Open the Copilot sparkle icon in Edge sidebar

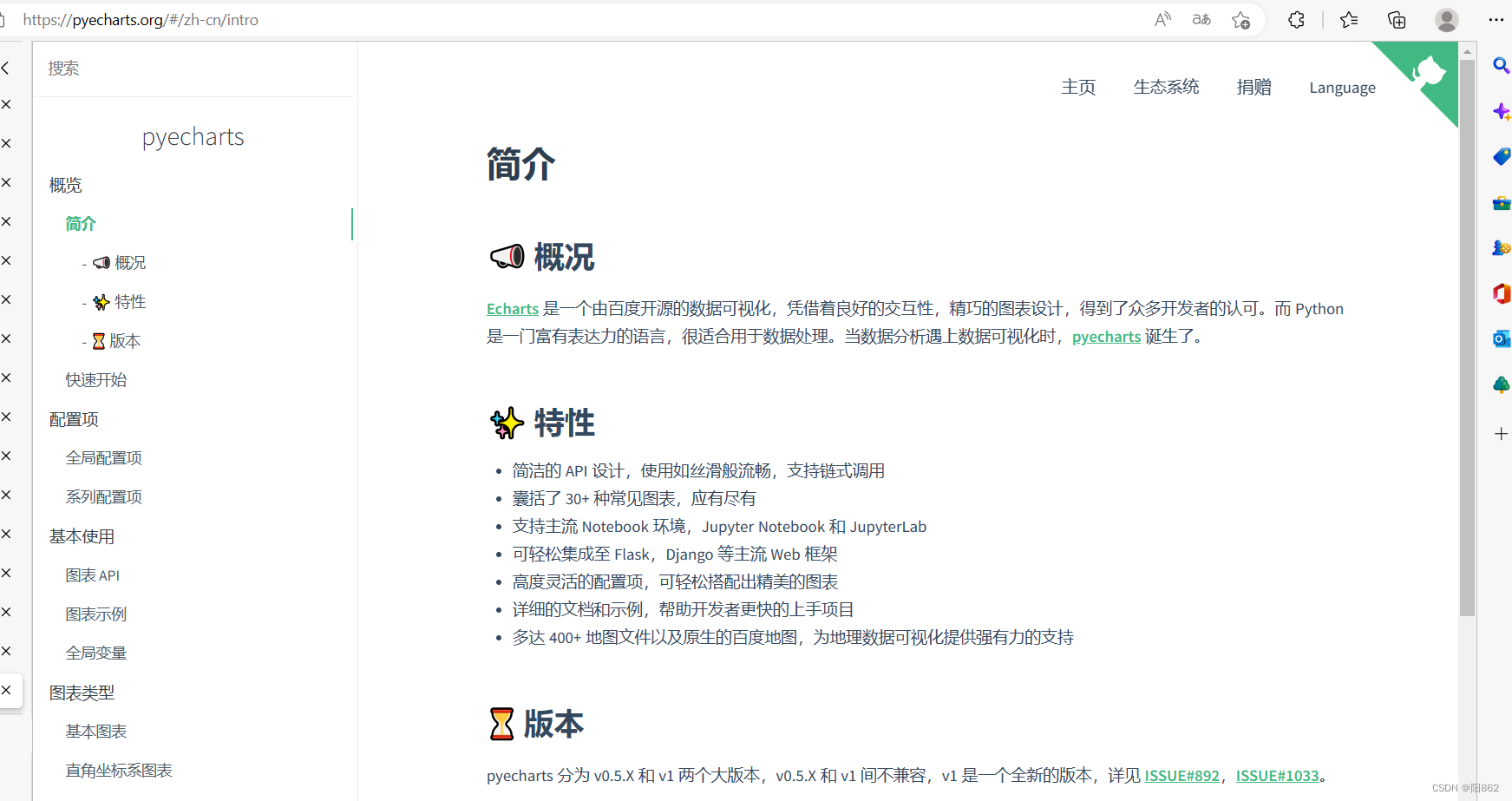(x=1501, y=111)
